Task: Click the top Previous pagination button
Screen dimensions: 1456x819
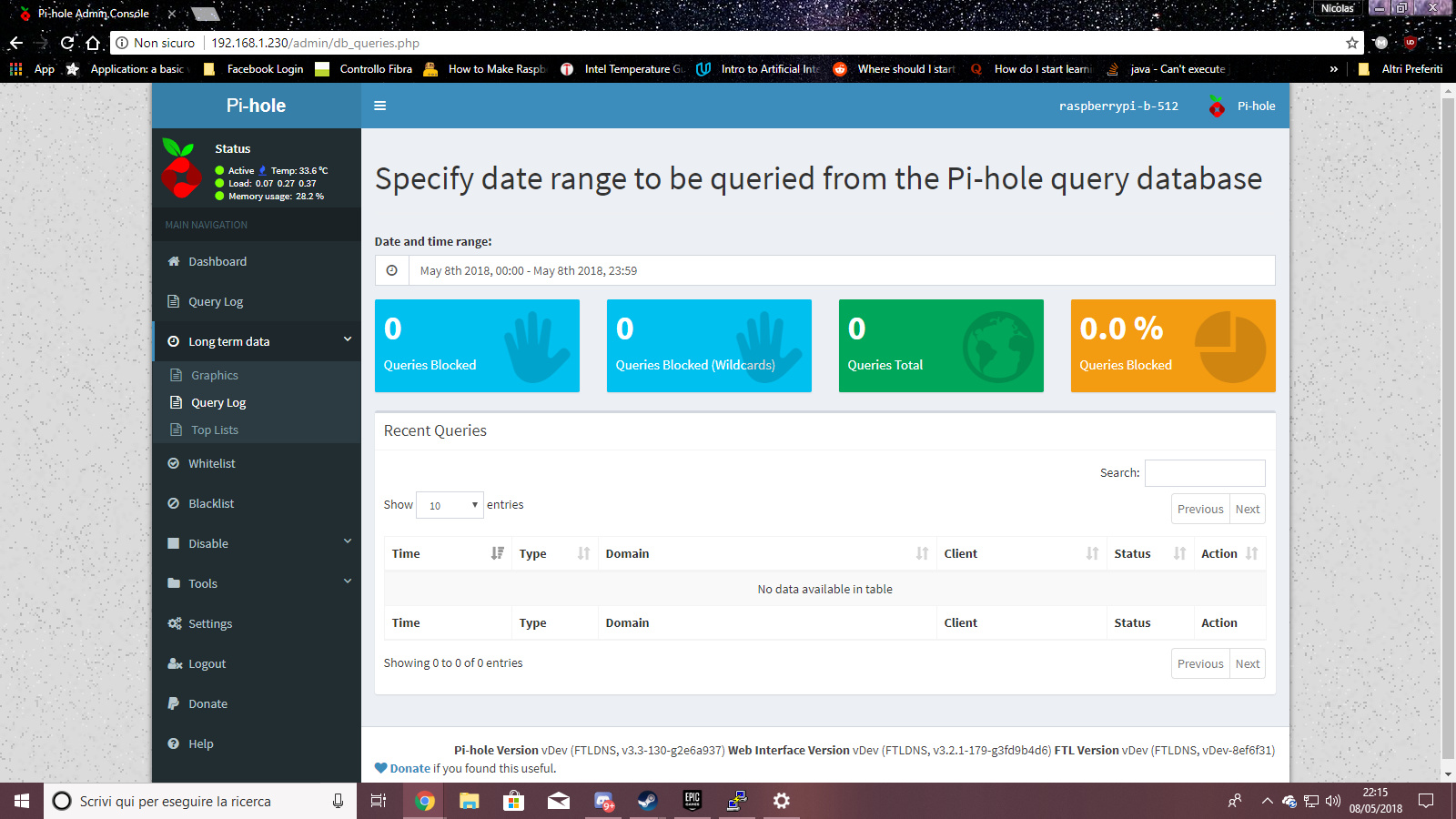Action: pyautogui.click(x=1200, y=509)
